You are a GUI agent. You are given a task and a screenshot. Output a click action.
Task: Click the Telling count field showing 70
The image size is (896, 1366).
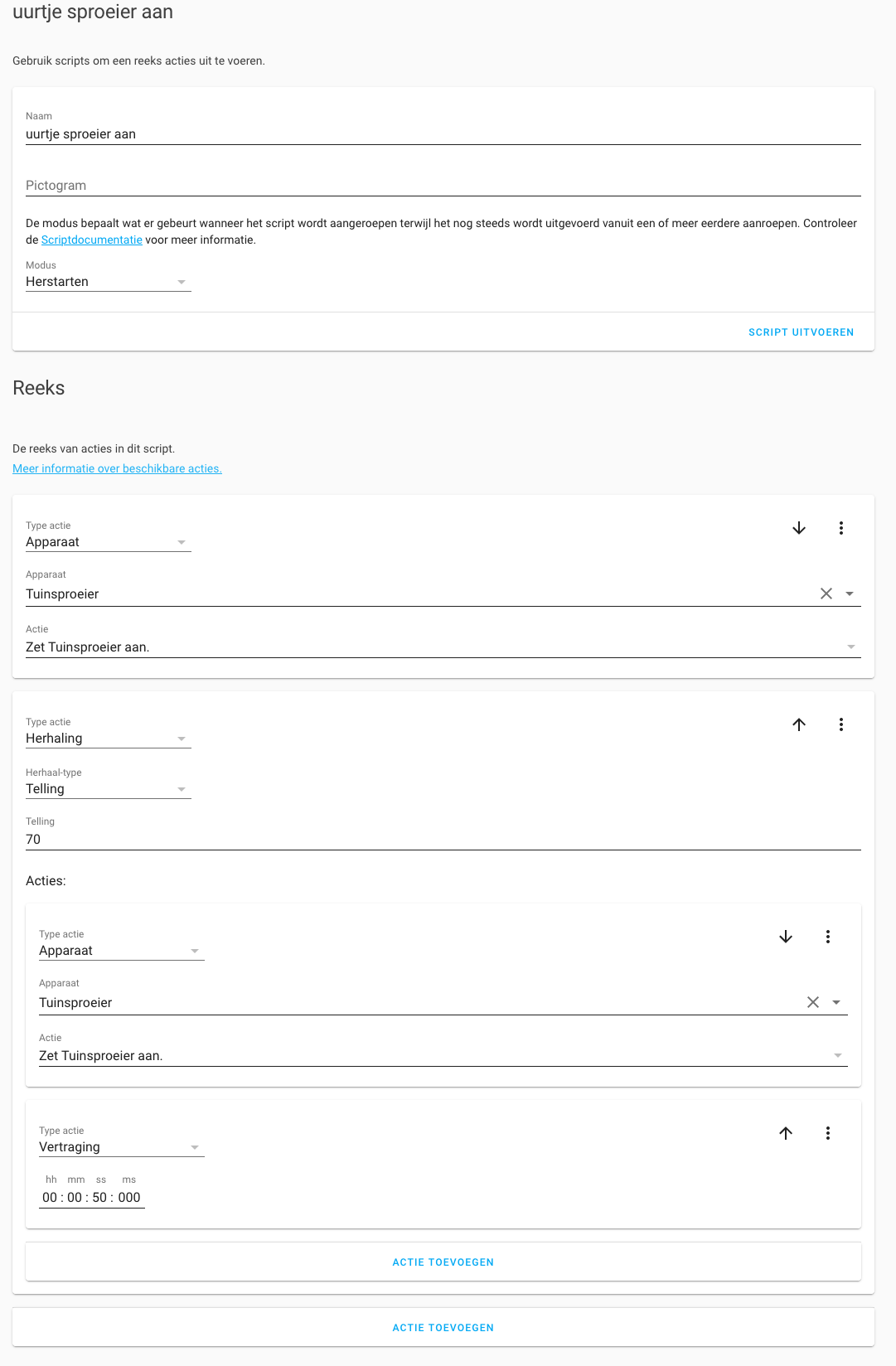443,840
